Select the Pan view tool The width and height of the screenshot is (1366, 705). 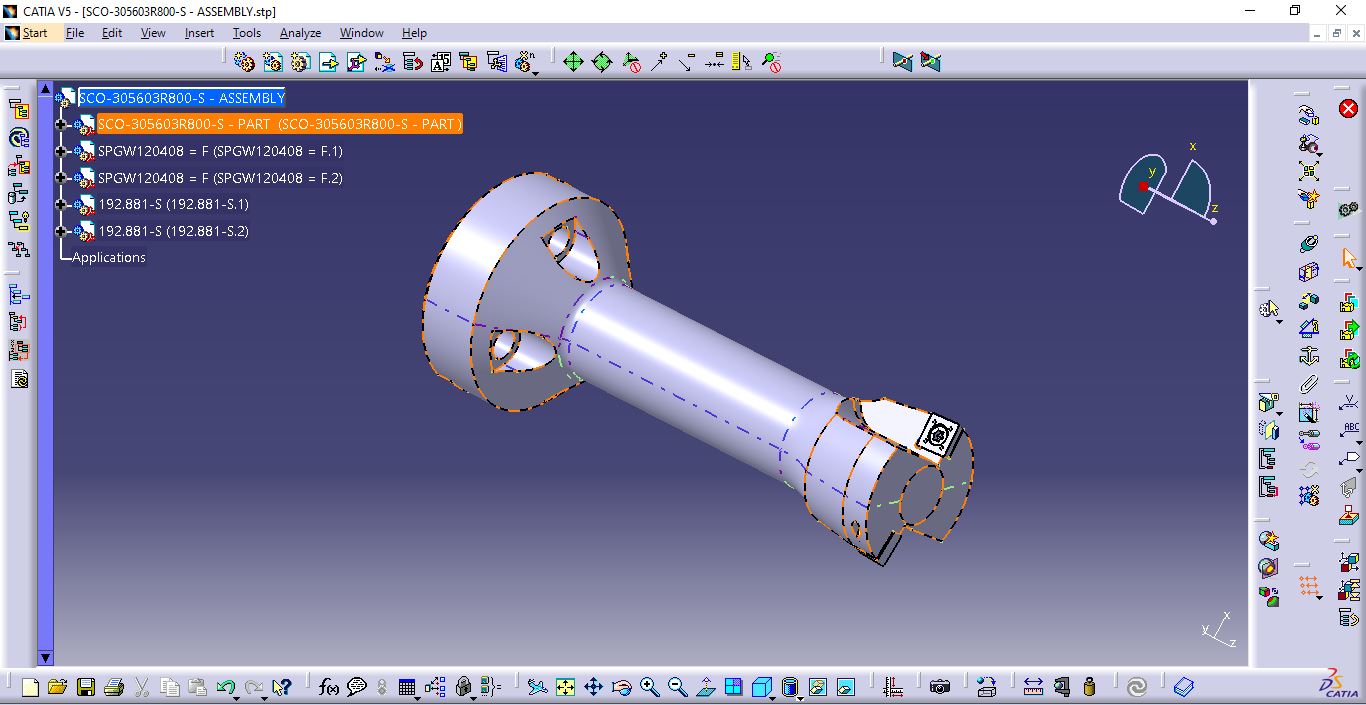click(x=593, y=687)
